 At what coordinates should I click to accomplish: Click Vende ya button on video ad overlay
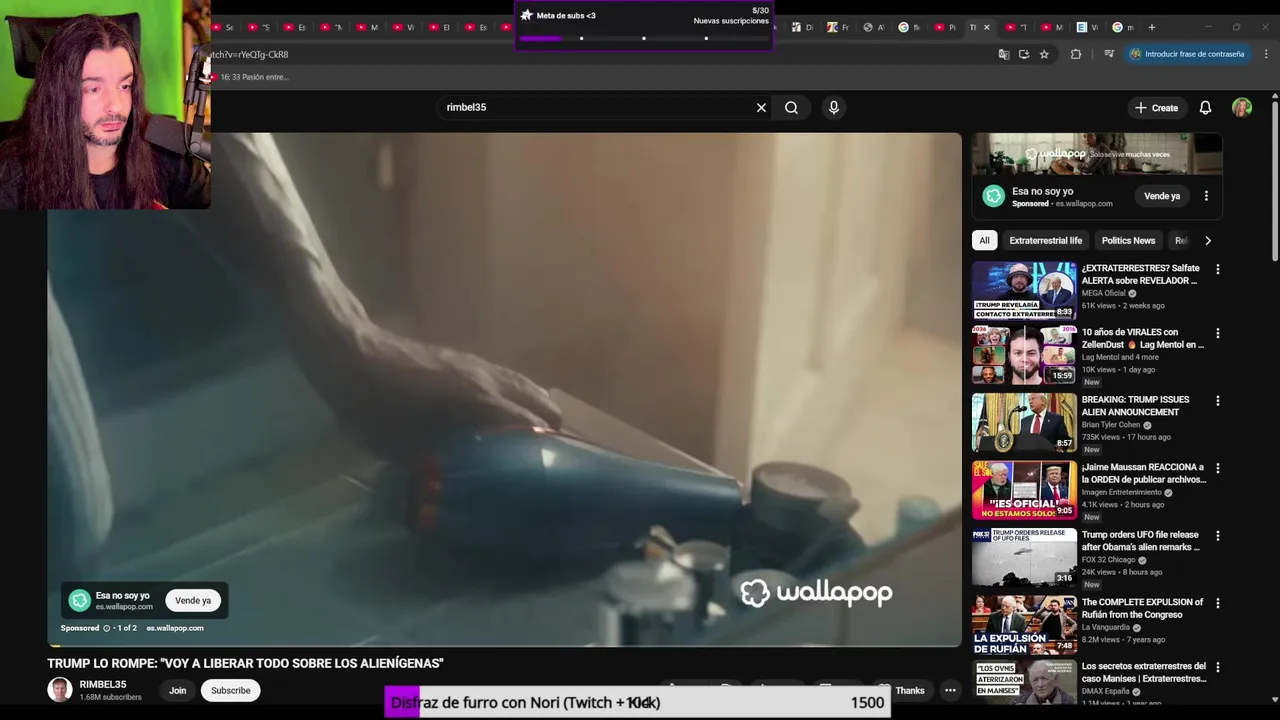point(193,601)
